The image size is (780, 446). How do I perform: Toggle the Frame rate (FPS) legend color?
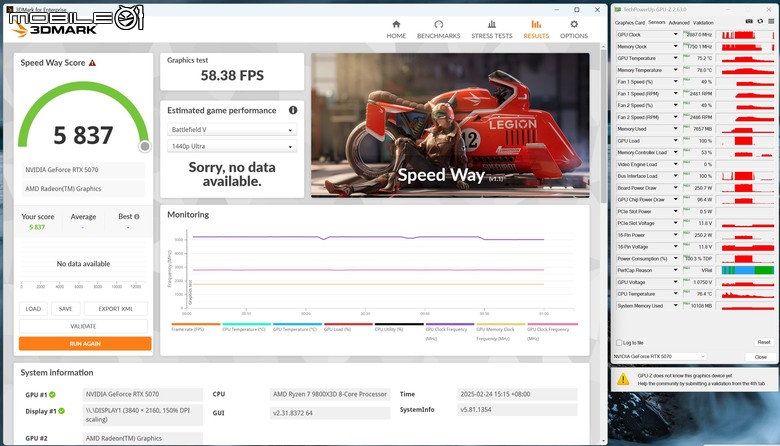pos(195,324)
